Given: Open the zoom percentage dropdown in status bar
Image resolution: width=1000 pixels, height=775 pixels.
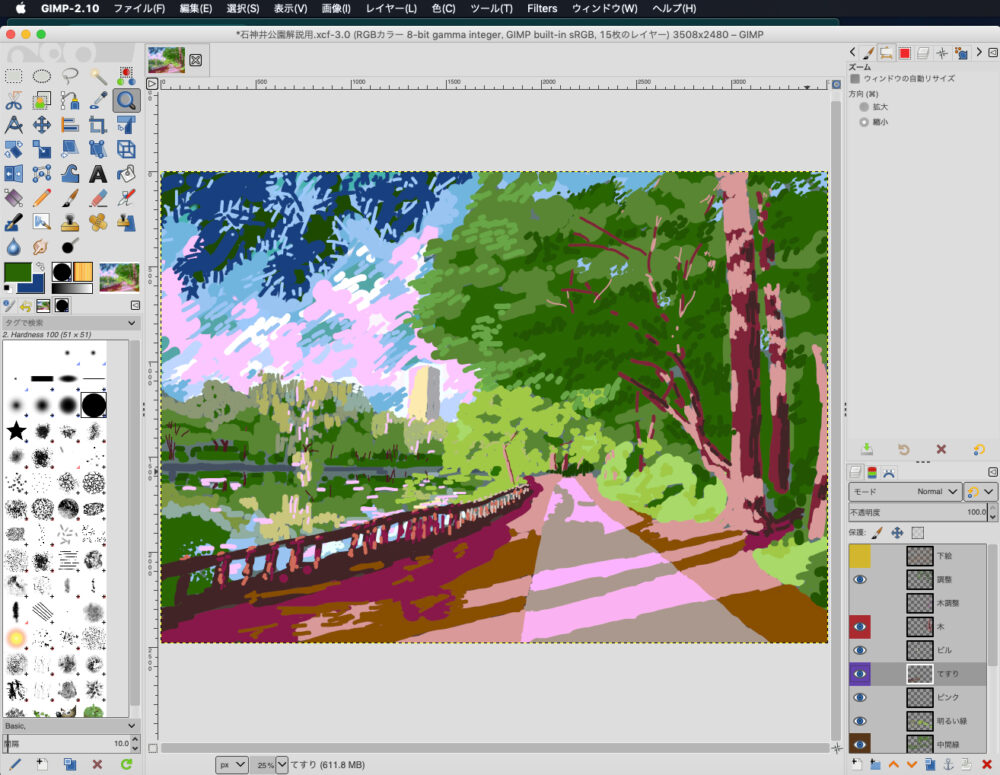Looking at the screenshot, I should pos(281,765).
